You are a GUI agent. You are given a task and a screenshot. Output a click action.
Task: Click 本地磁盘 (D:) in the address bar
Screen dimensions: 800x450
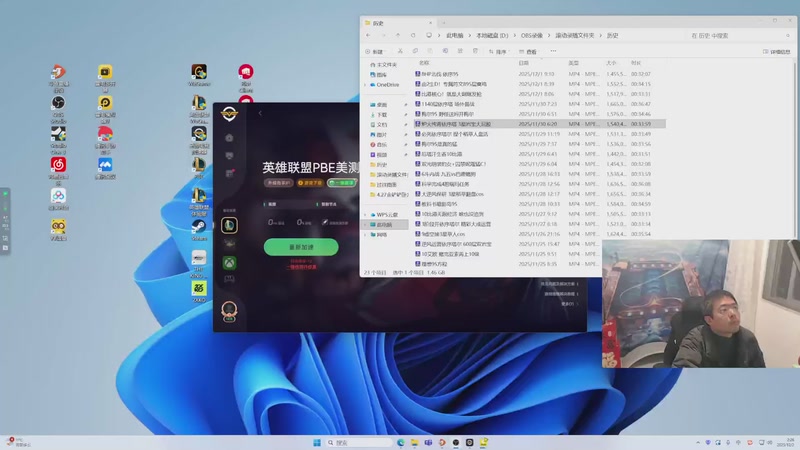coord(492,36)
